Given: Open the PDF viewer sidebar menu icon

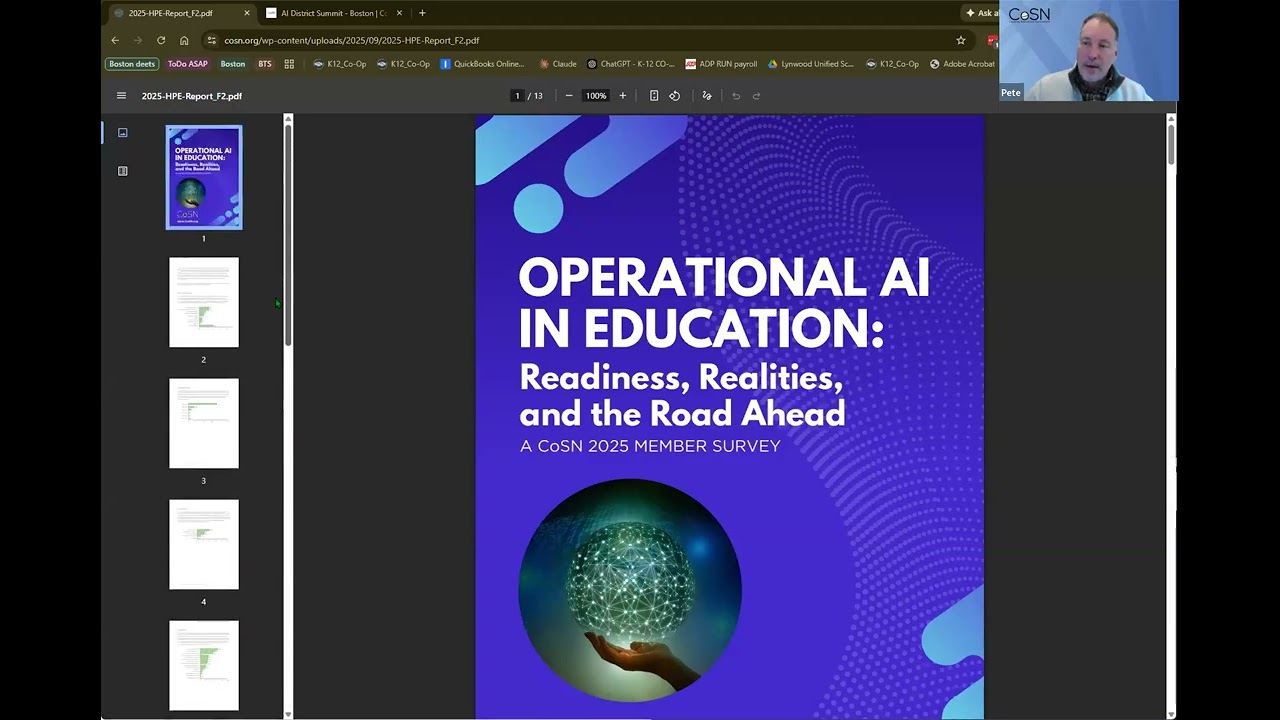Looking at the screenshot, I should [x=121, y=96].
